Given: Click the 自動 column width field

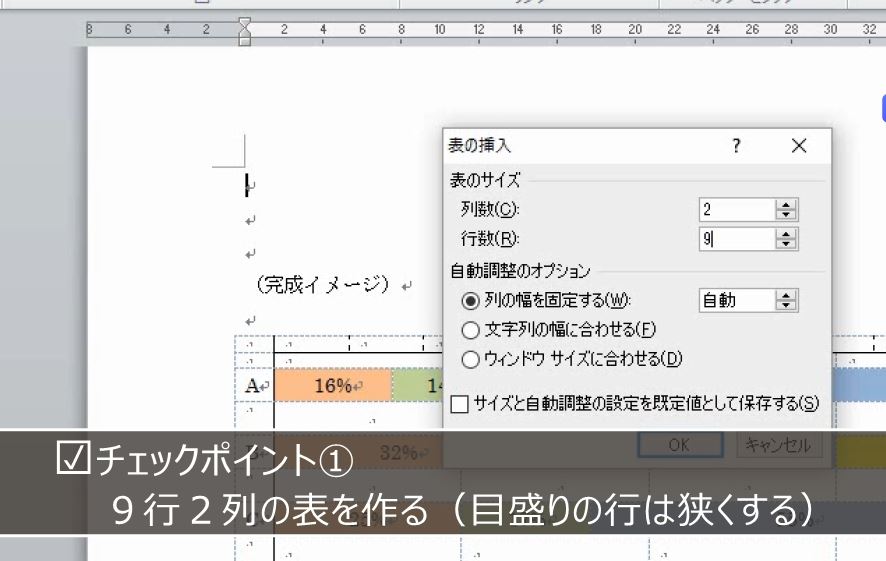Looking at the screenshot, I should (x=737, y=301).
